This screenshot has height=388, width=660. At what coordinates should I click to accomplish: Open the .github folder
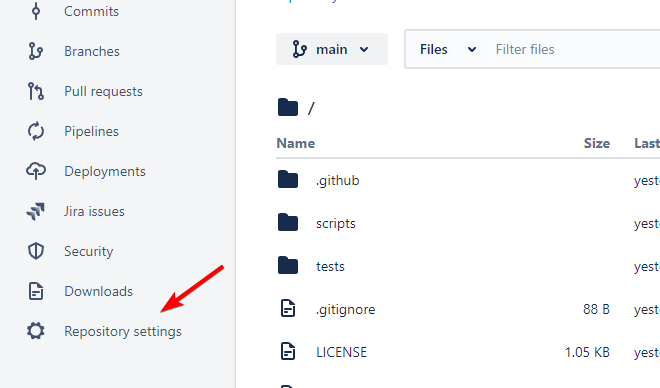(x=338, y=181)
